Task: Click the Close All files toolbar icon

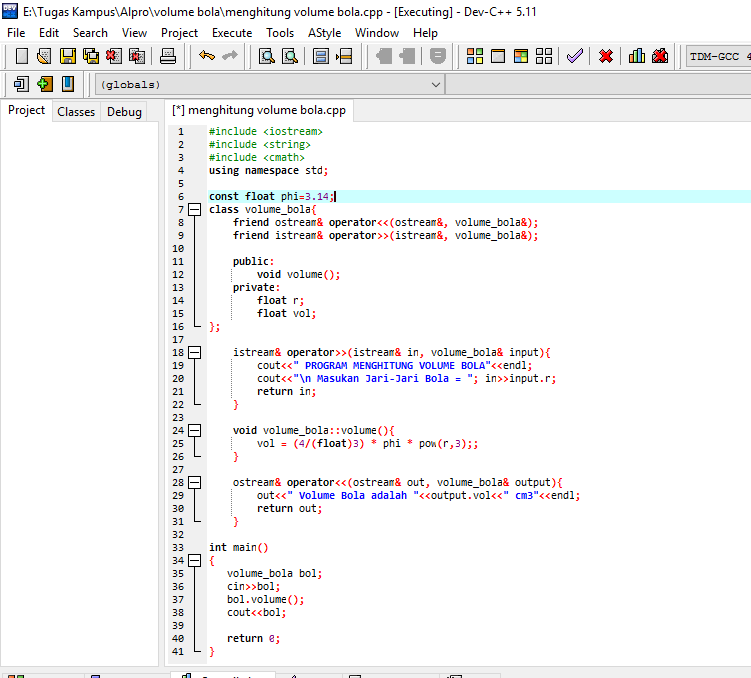Action: pos(137,56)
